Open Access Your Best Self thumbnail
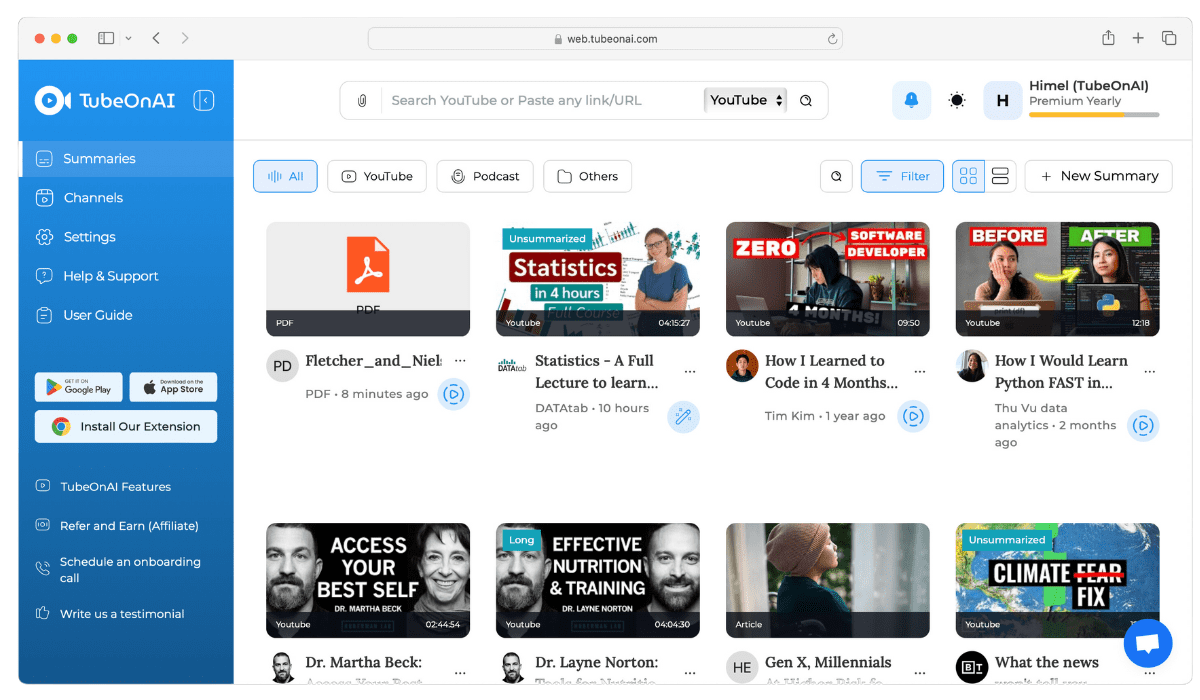 [x=368, y=580]
